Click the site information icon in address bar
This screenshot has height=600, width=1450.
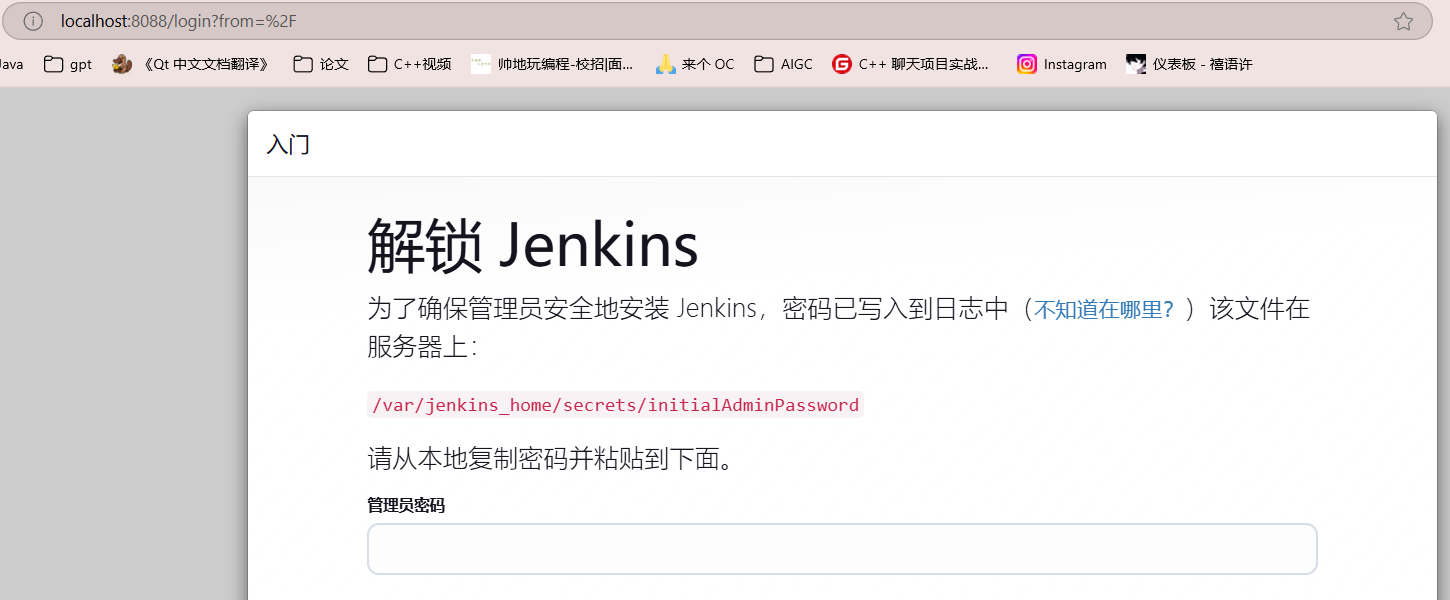[33, 21]
